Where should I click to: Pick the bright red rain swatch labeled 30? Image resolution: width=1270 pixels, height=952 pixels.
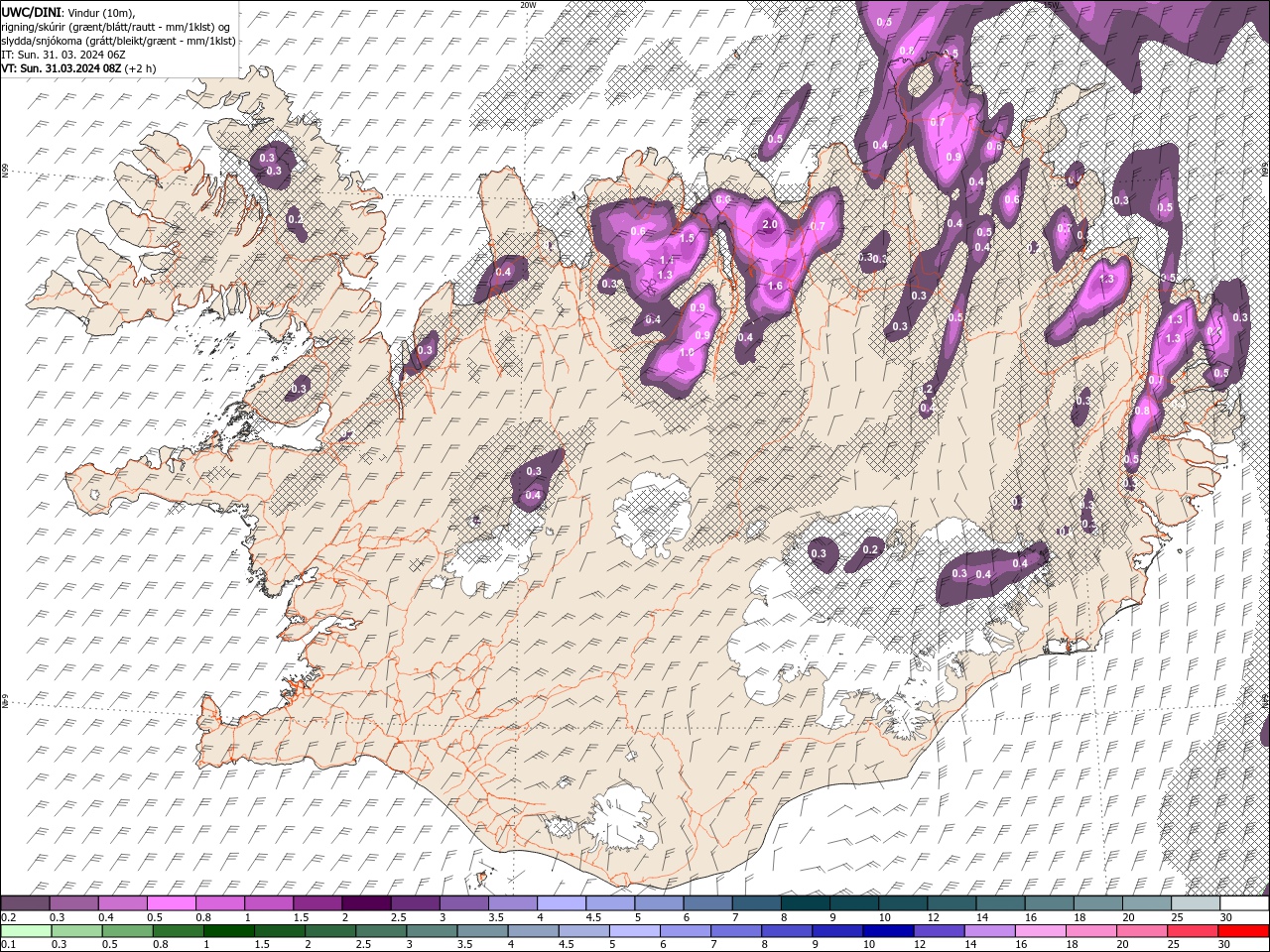pyautogui.click(x=1243, y=930)
